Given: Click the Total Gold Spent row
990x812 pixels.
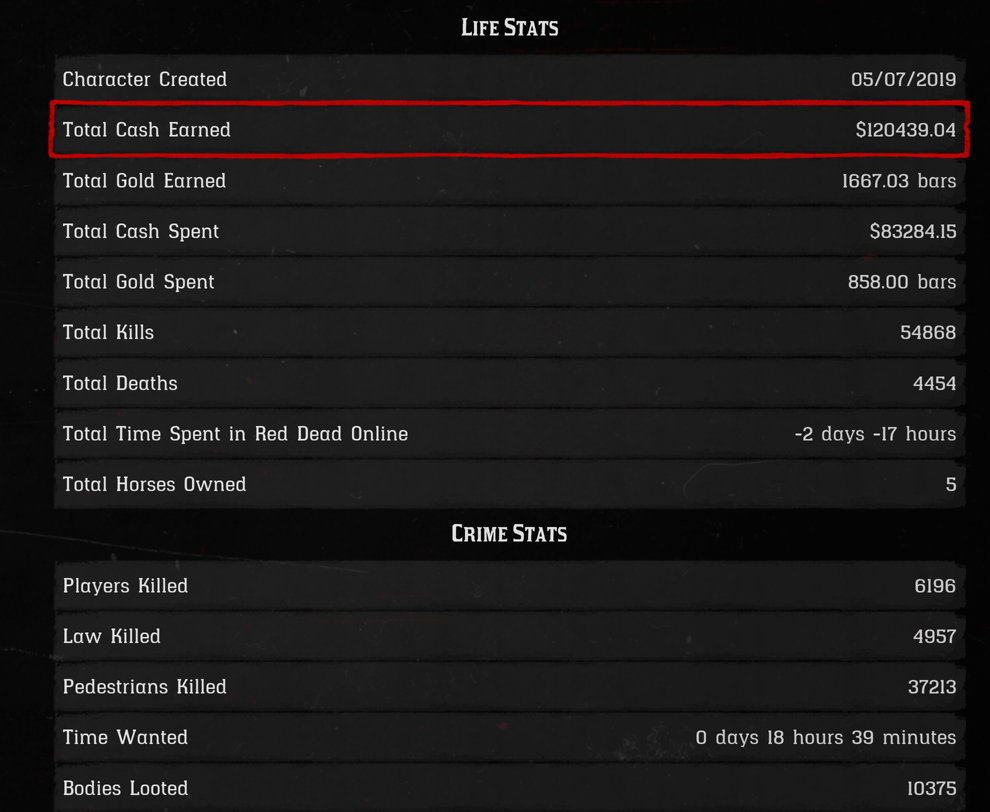Looking at the screenshot, I should pyautogui.click(x=509, y=282).
